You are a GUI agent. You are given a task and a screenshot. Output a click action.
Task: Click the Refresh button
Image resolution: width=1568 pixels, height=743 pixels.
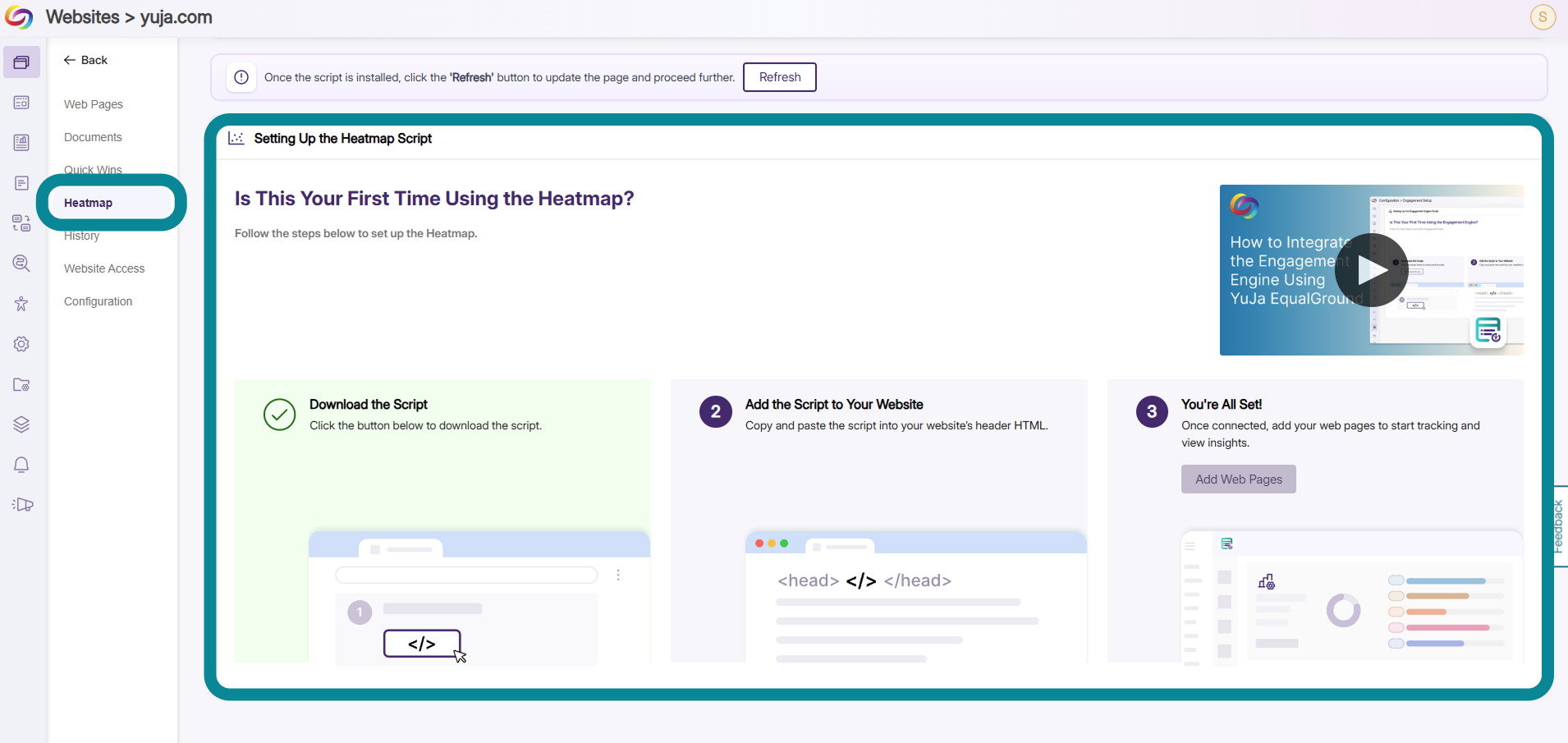pos(780,77)
